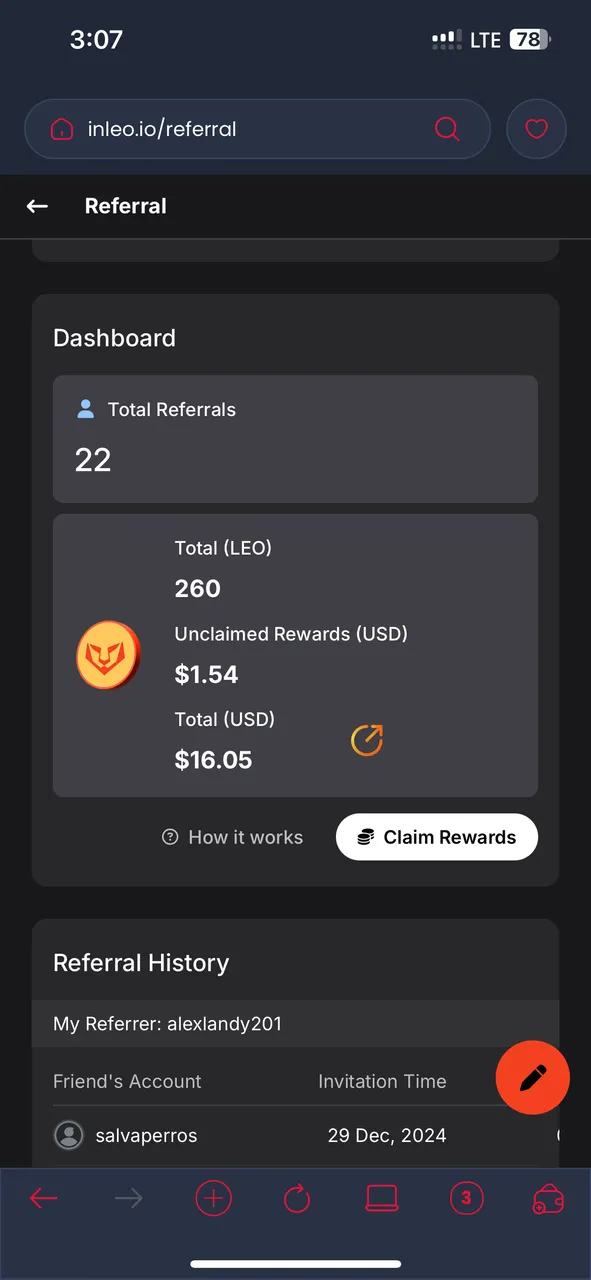Image resolution: width=591 pixels, height=1280 pixels.
Task: Tap the Total Referrals card
Action: (295, 439)
